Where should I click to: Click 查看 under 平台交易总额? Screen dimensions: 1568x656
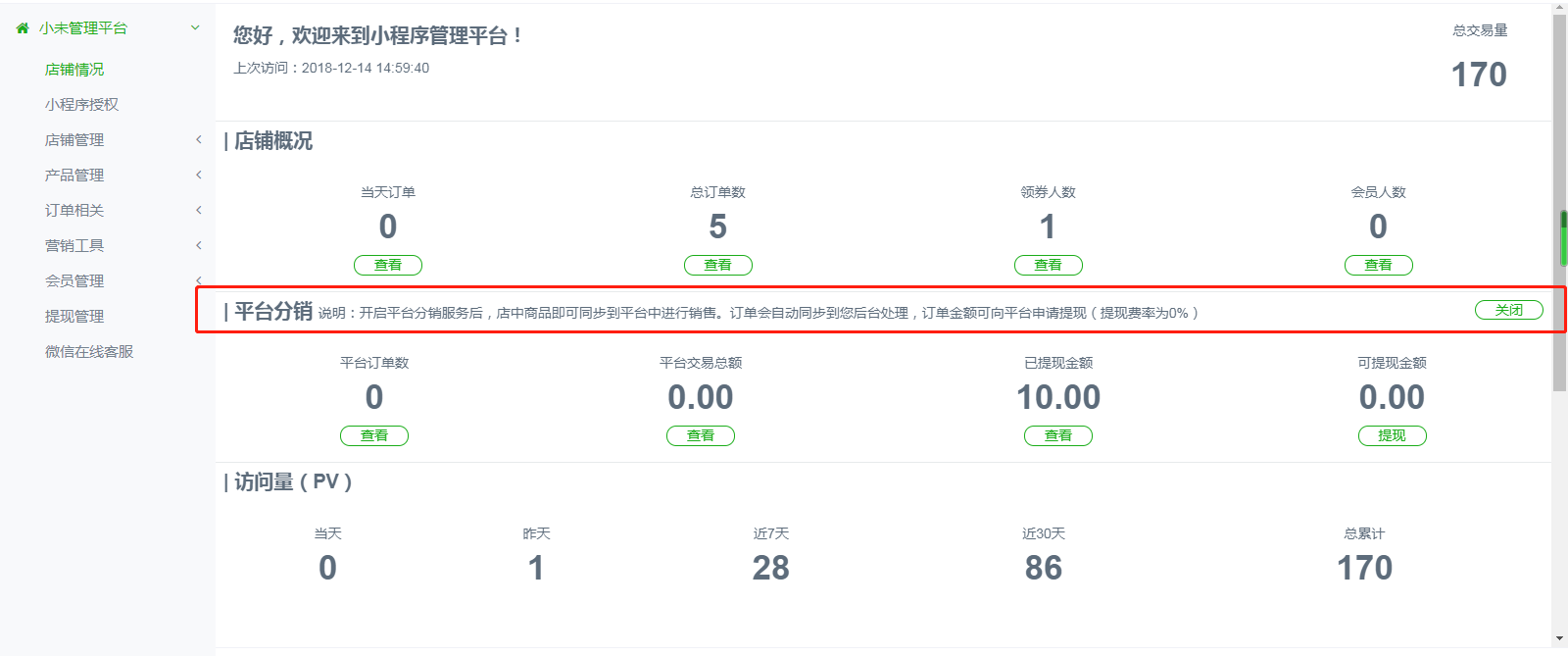701,435
